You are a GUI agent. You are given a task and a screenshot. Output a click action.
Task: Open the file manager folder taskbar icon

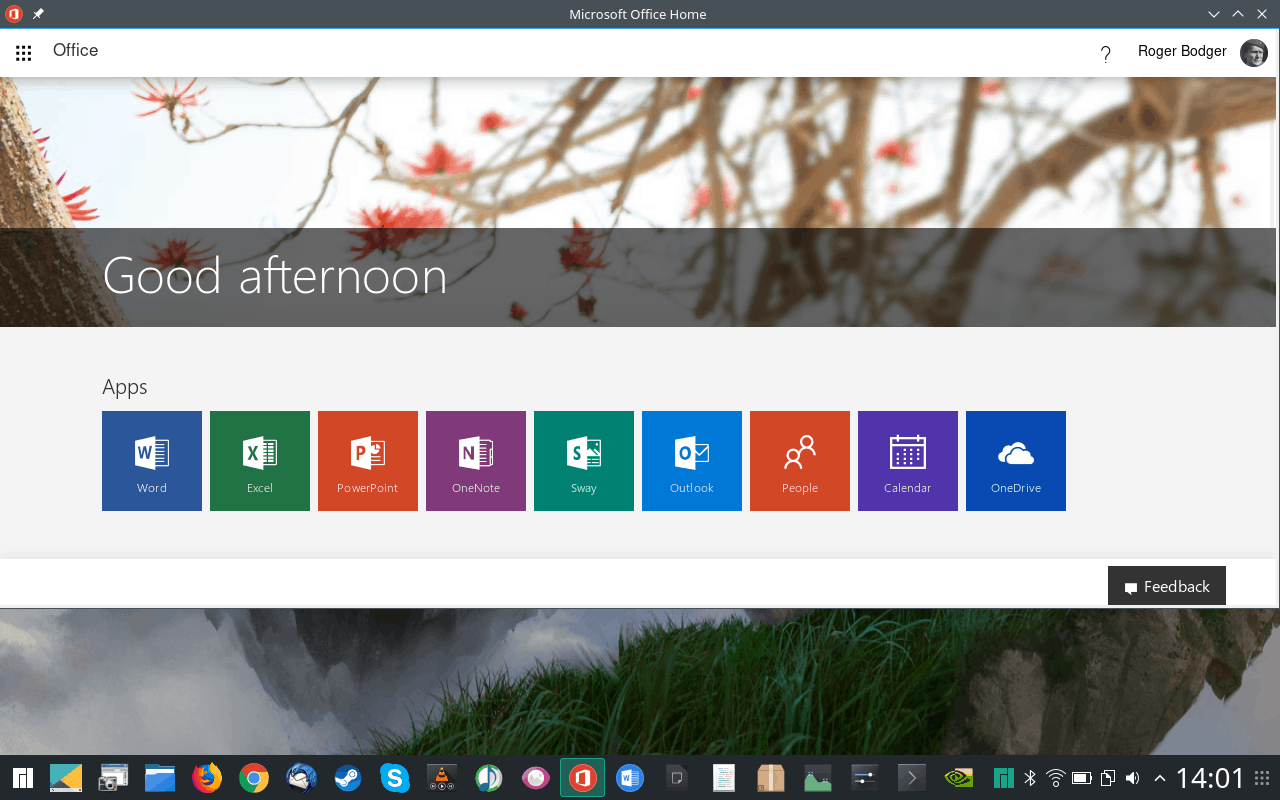160,778
